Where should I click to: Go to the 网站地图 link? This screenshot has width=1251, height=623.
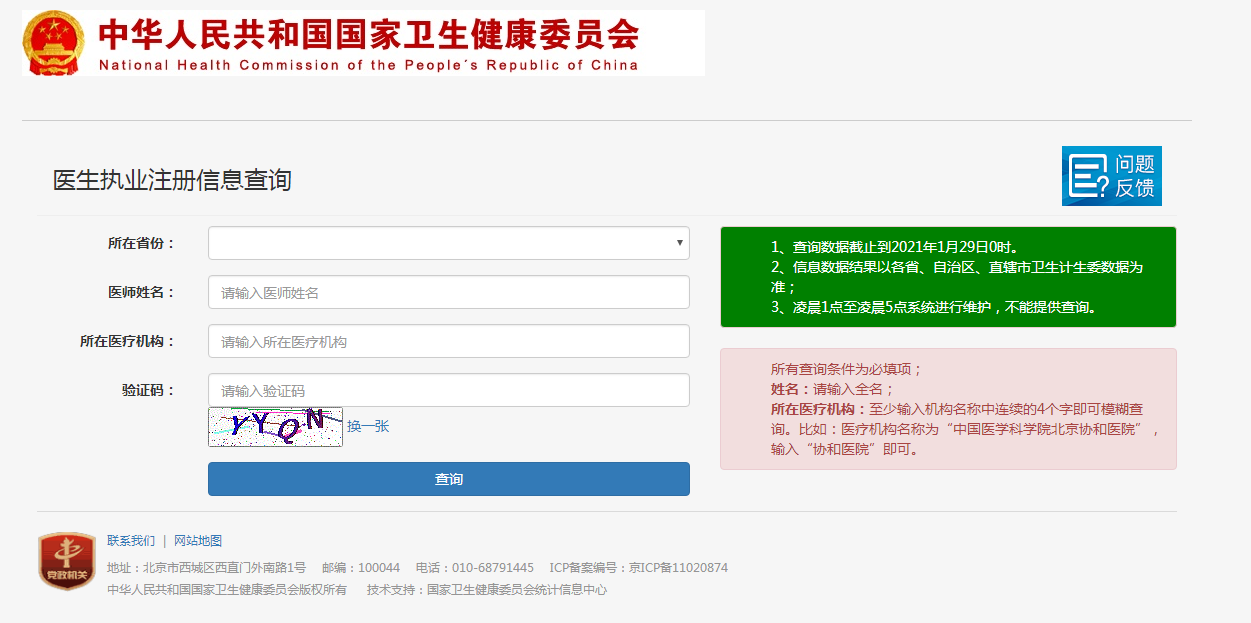pyautogui.click(x=198, y=540)
